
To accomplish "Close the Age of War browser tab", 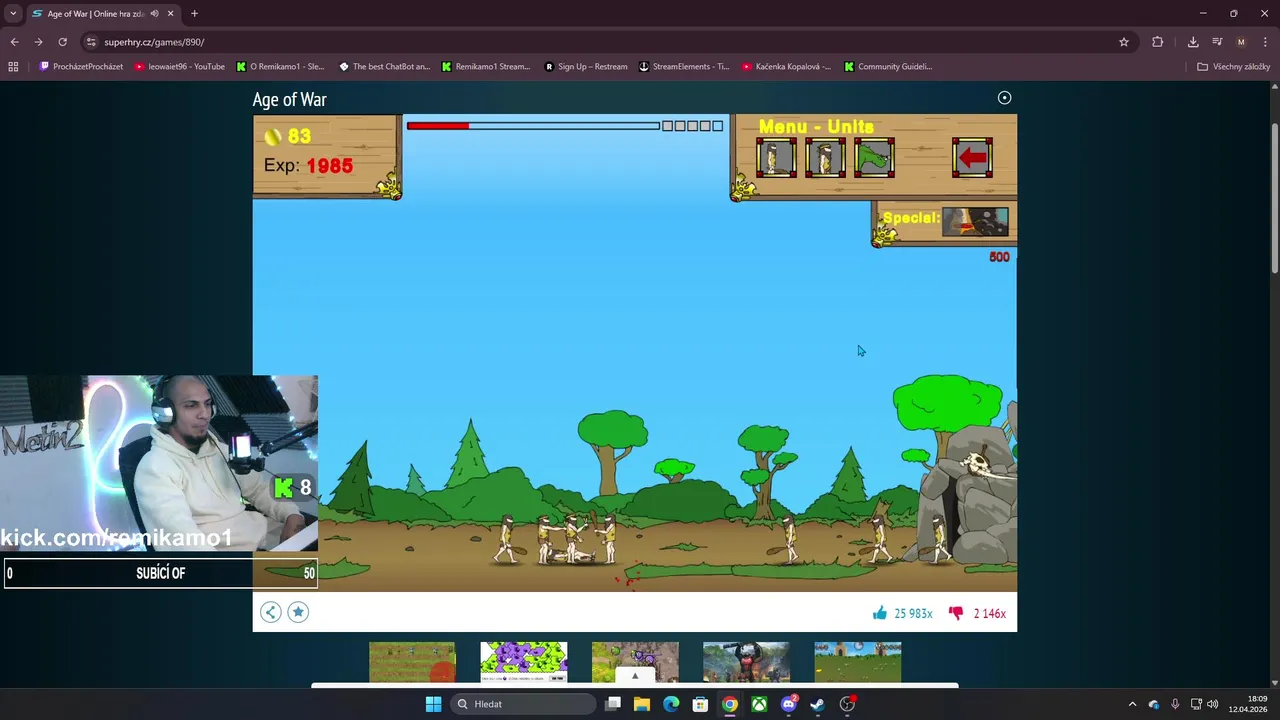I will pyautogui.click(x=171, y=14).
